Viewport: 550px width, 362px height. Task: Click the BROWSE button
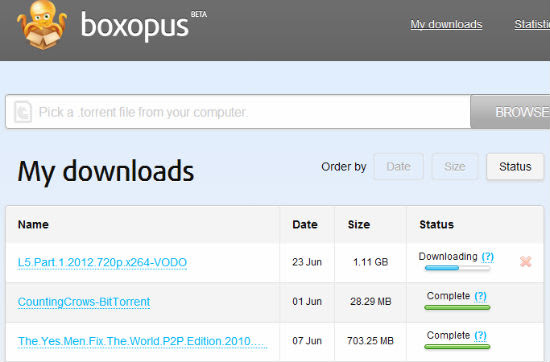510,112
